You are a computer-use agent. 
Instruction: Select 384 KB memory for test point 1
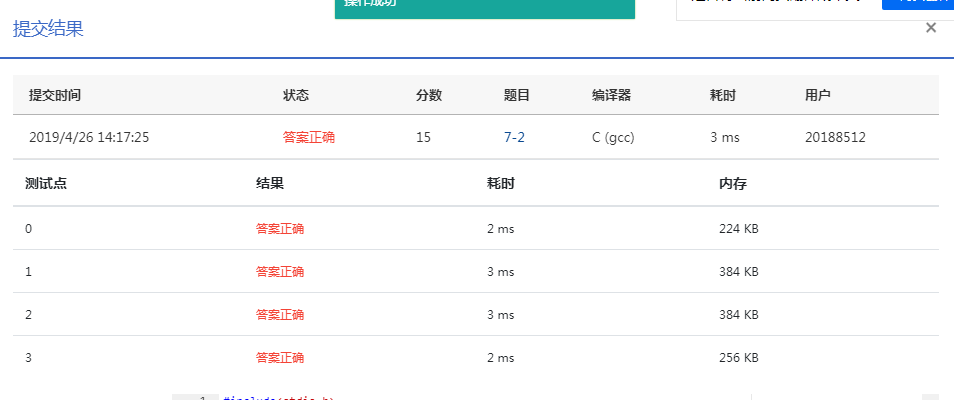click(x=739, y=272)
